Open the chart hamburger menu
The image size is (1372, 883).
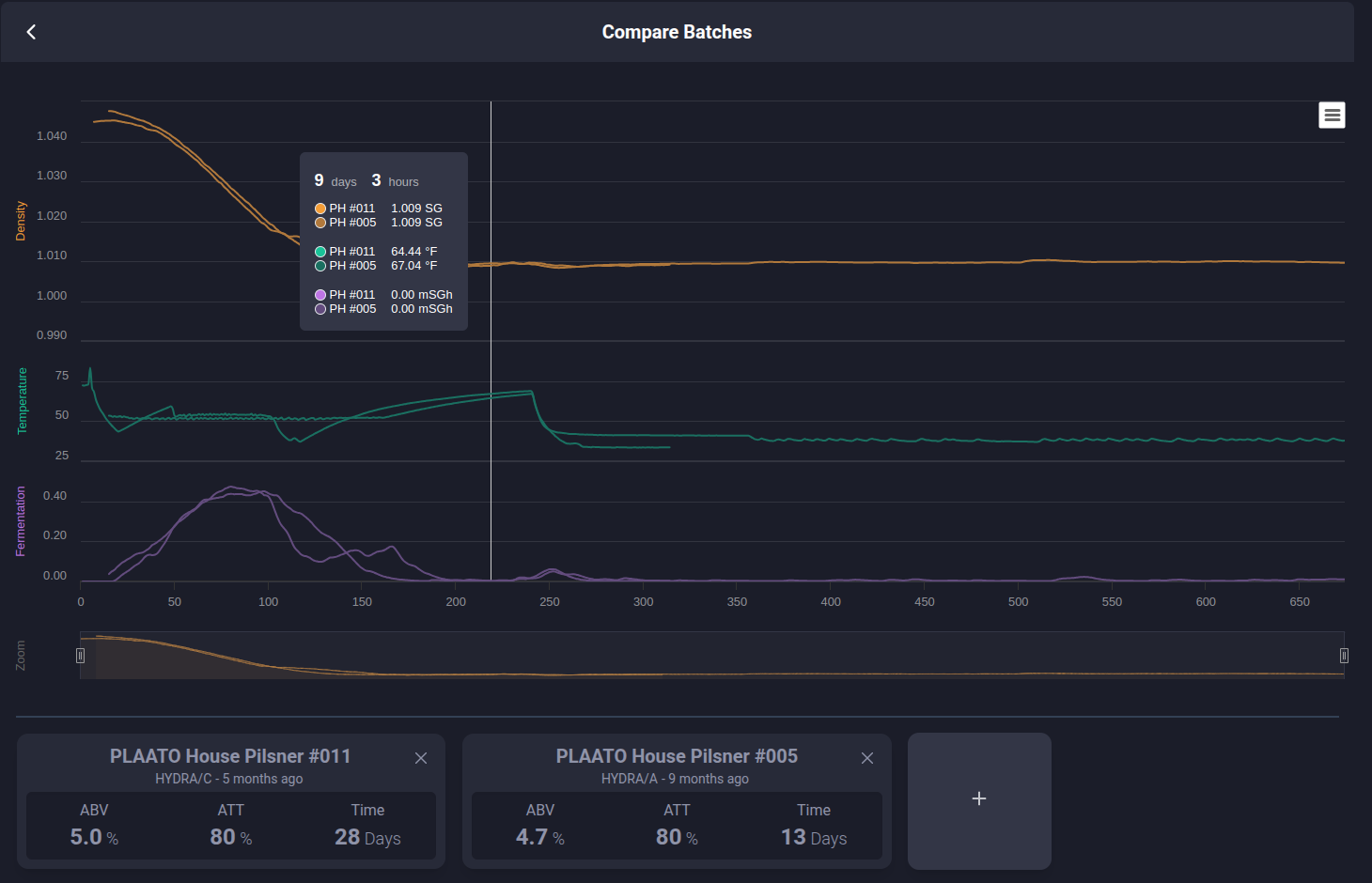1332,116
